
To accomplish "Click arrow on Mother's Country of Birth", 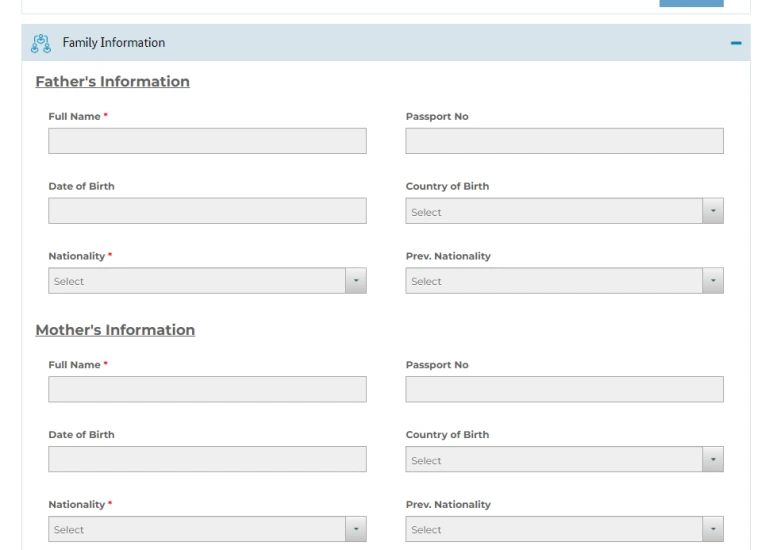I will point(713,460).
